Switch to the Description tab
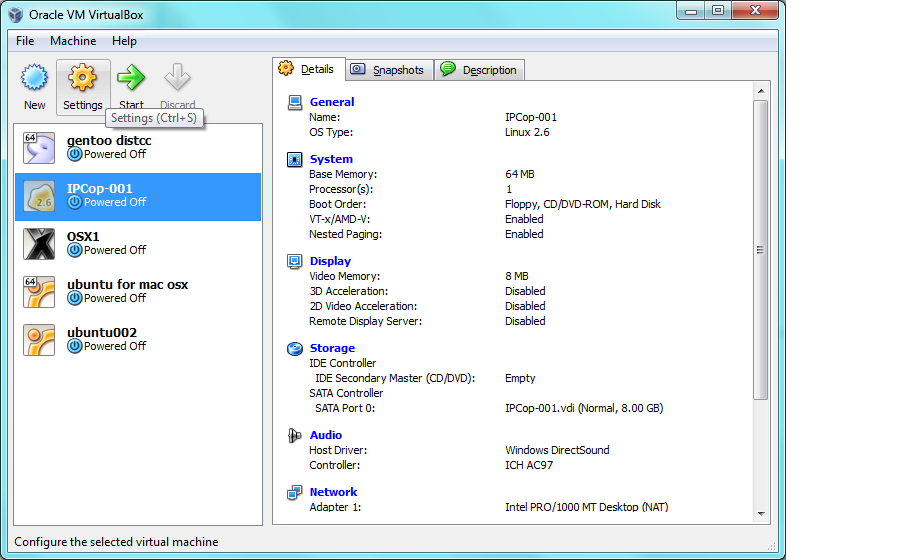Screen dimensions: 907x560 (x=480, y=70)
